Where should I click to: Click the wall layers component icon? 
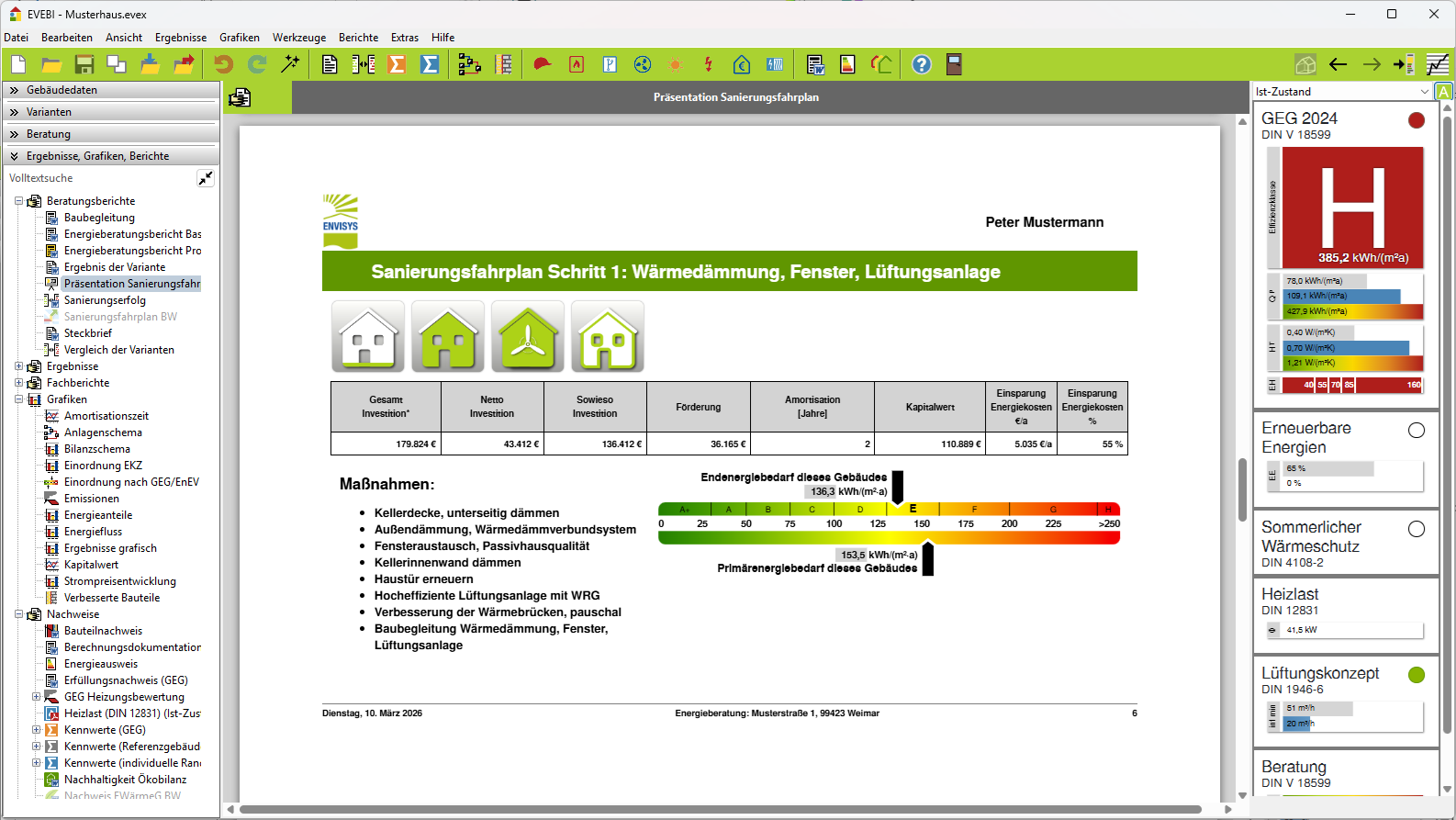pos(503,64)
